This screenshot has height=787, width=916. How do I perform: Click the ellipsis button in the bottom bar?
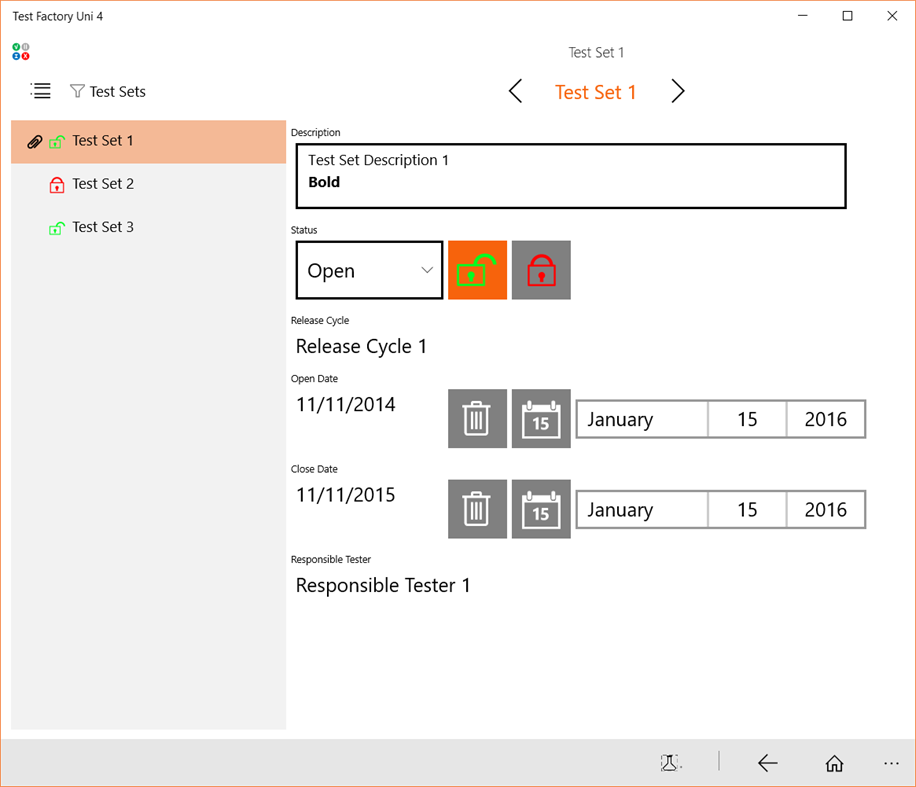click(x=891, y=763)
